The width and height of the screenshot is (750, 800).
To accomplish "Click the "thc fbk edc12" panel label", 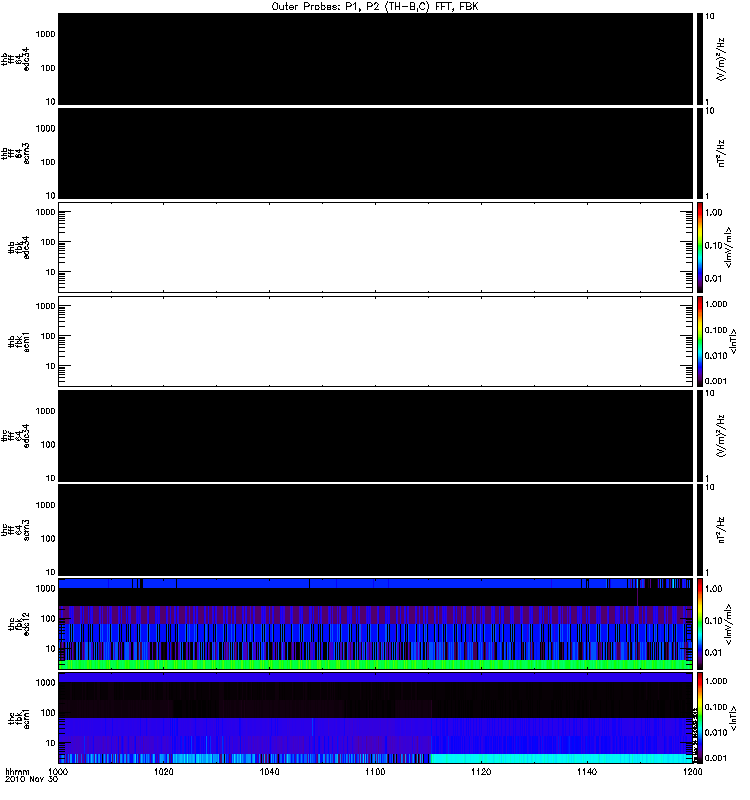I will pyautogui.click(x=19, y=624).
